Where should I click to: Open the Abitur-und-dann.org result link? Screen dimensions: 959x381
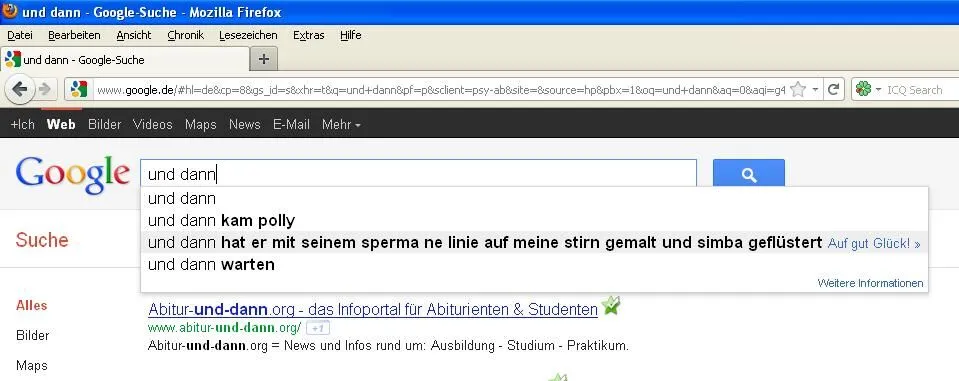372,309
